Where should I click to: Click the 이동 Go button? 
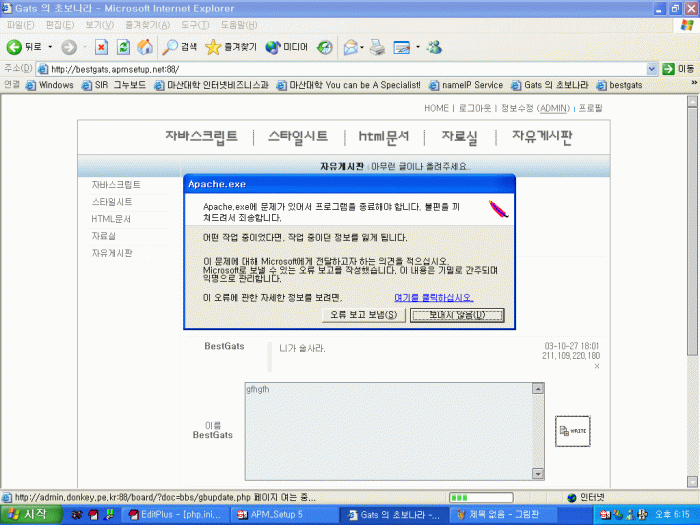coord(679,69)
